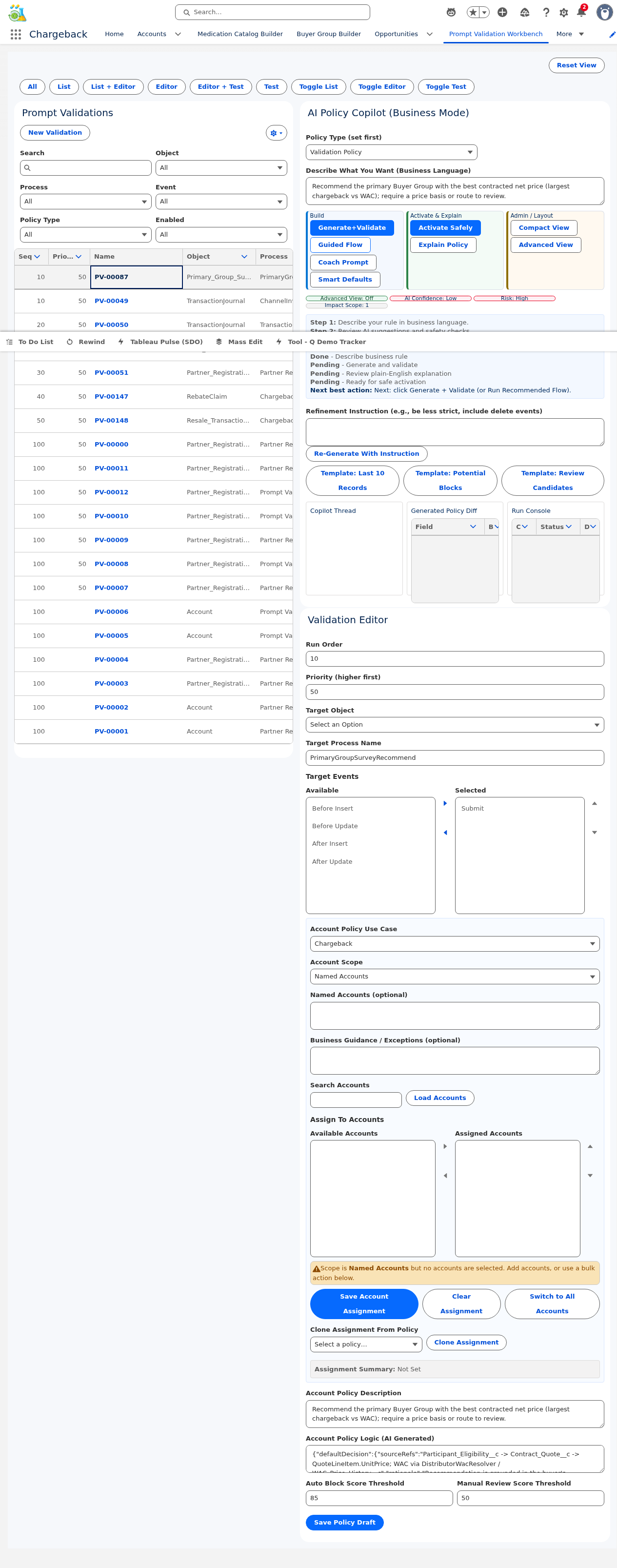This screenshot has height=1568, width=617.
Task: Open the help question mark icon
Action: pyautogui.click(x=546, y=12)
